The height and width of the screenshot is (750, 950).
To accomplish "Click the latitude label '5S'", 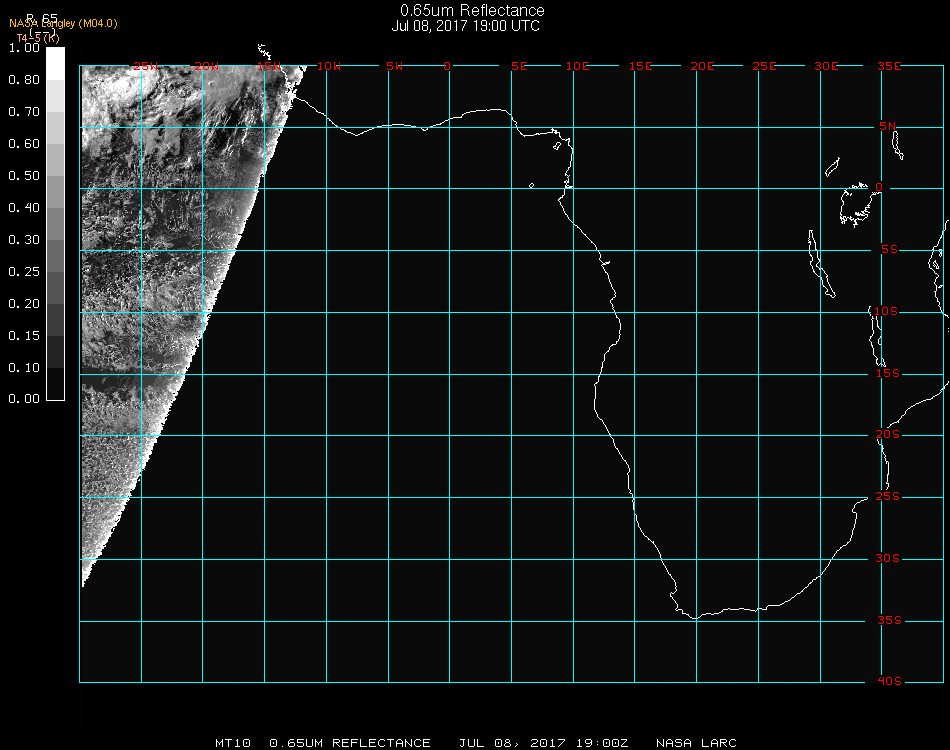I will (x=889, y=250).
